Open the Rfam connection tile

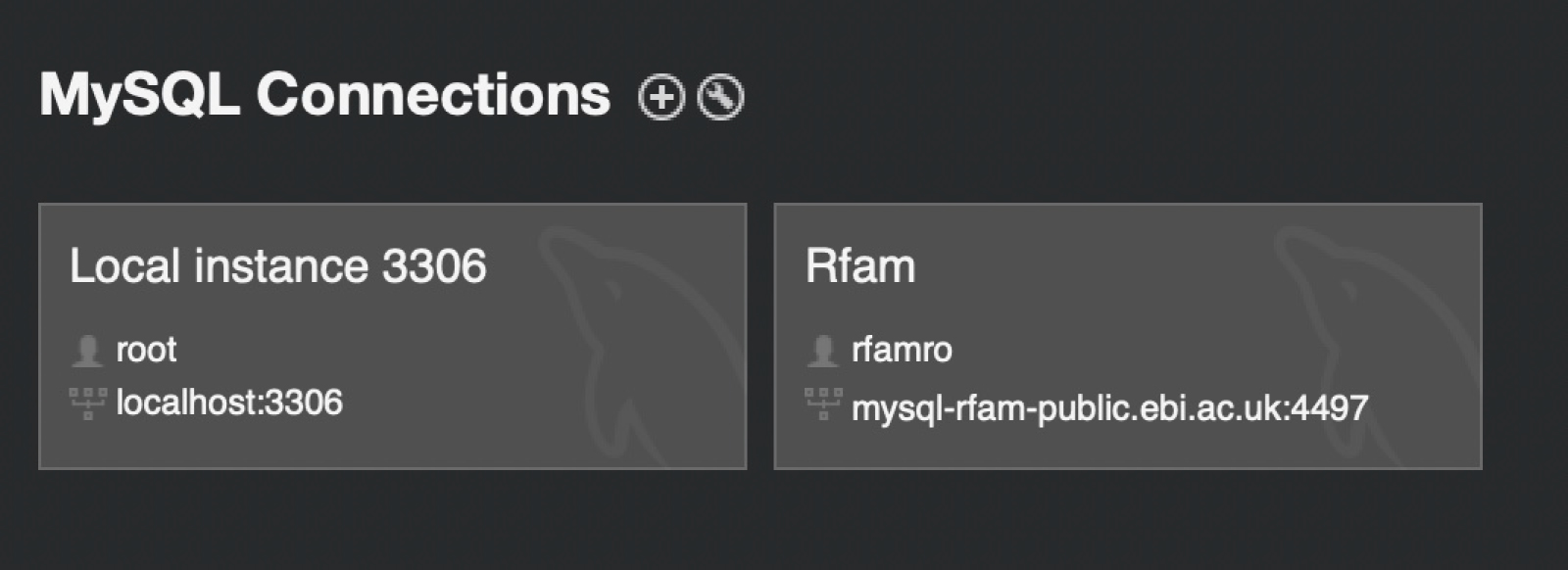point(1128,336)
